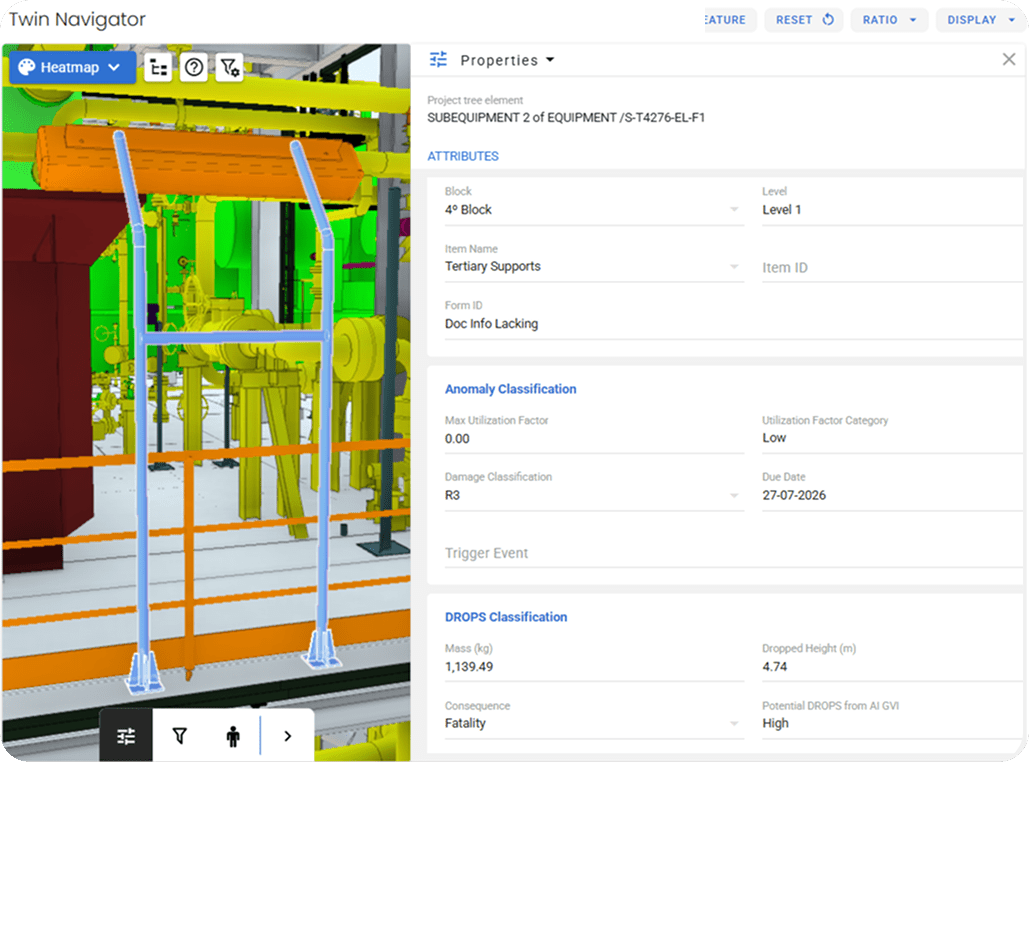Click the Item ID input field

(890, 268)
